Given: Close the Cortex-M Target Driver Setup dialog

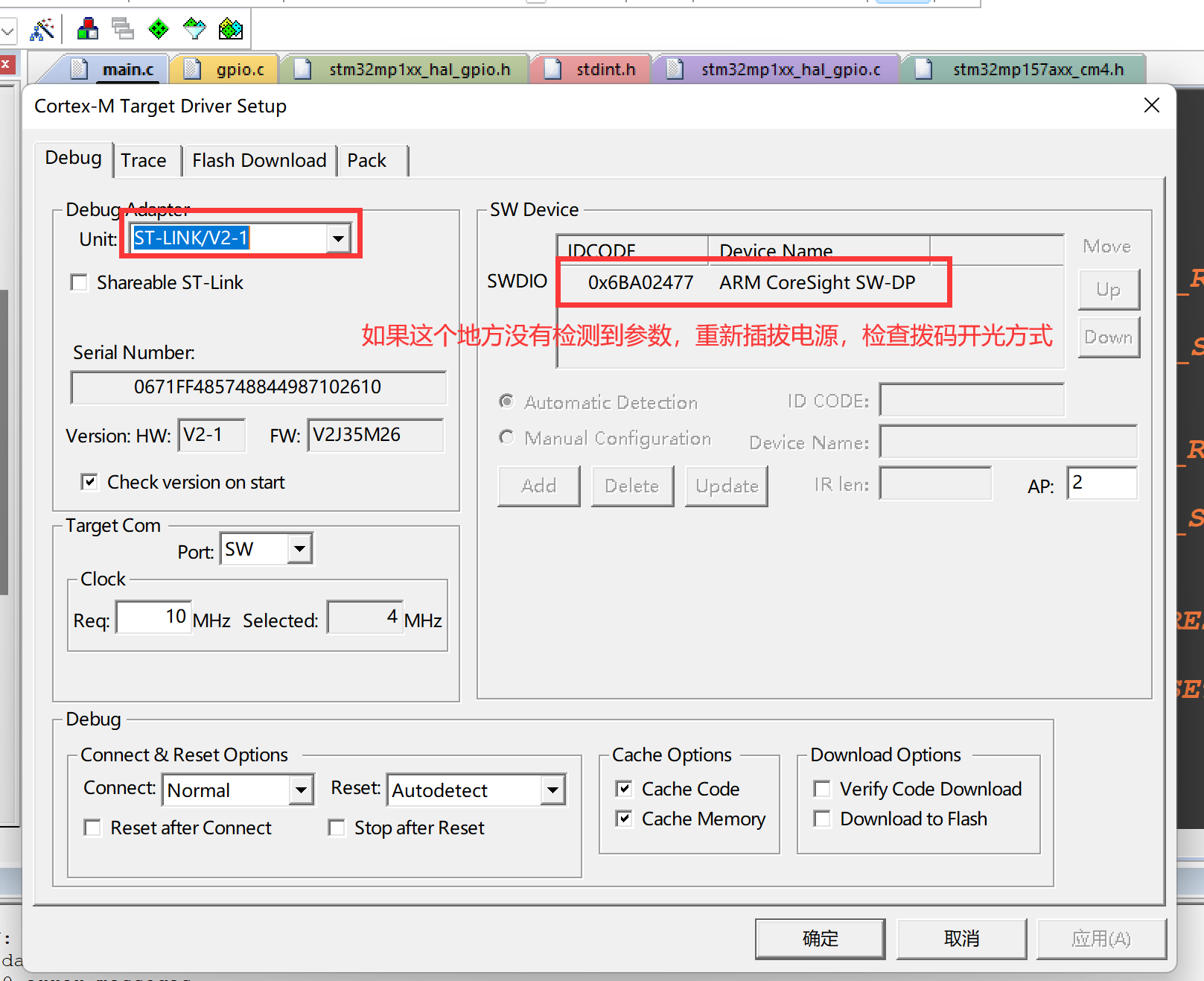Looking at the screenshot, I should (1151, 106).
